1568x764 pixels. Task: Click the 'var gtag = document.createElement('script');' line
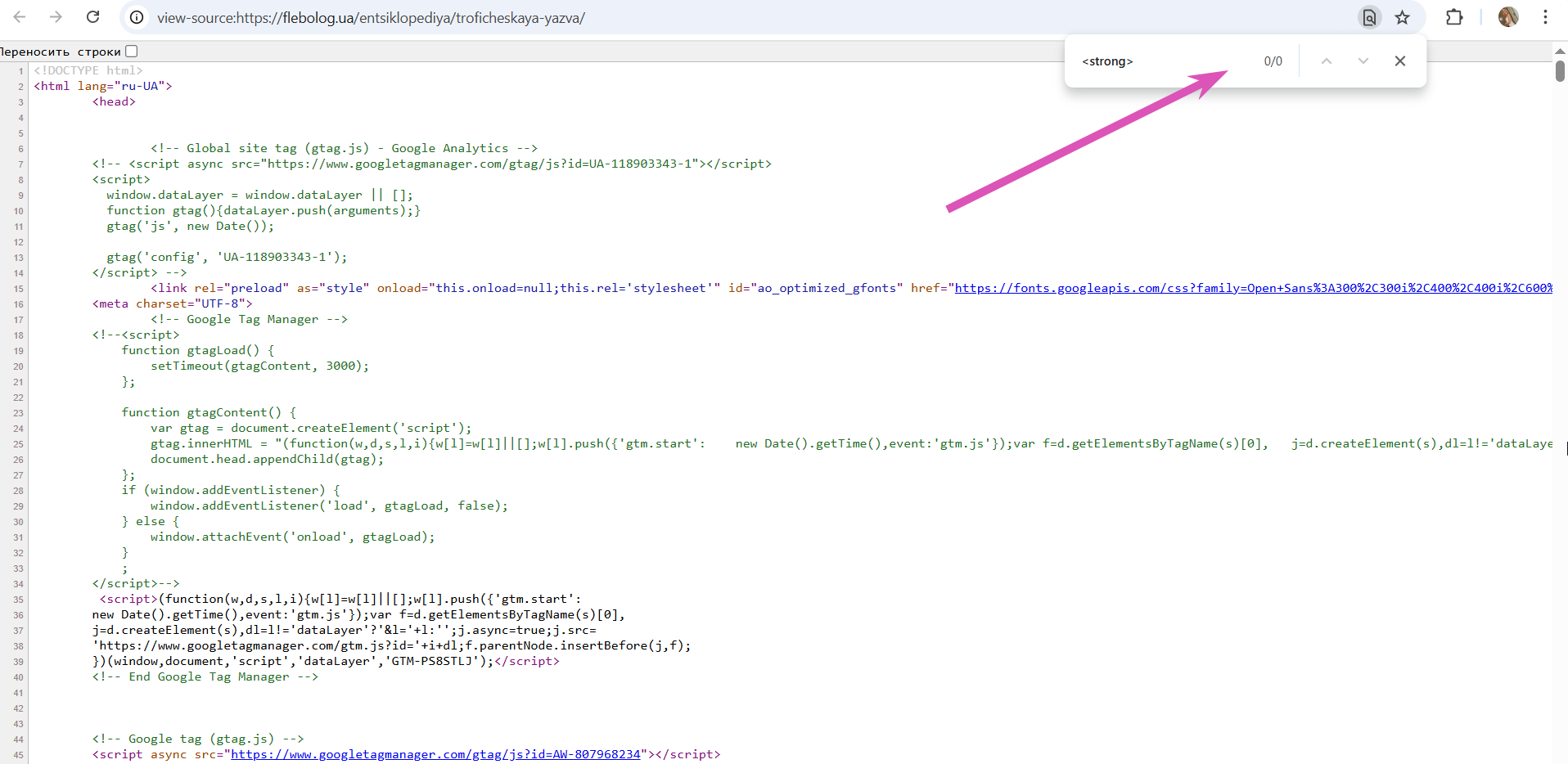click(x=311, y=428)
